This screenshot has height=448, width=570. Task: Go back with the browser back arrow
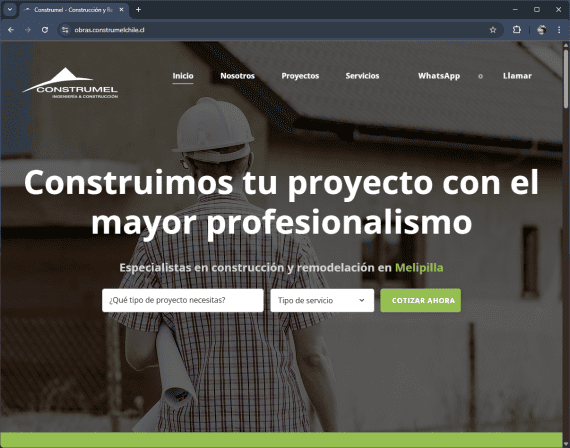pos(11,30)
